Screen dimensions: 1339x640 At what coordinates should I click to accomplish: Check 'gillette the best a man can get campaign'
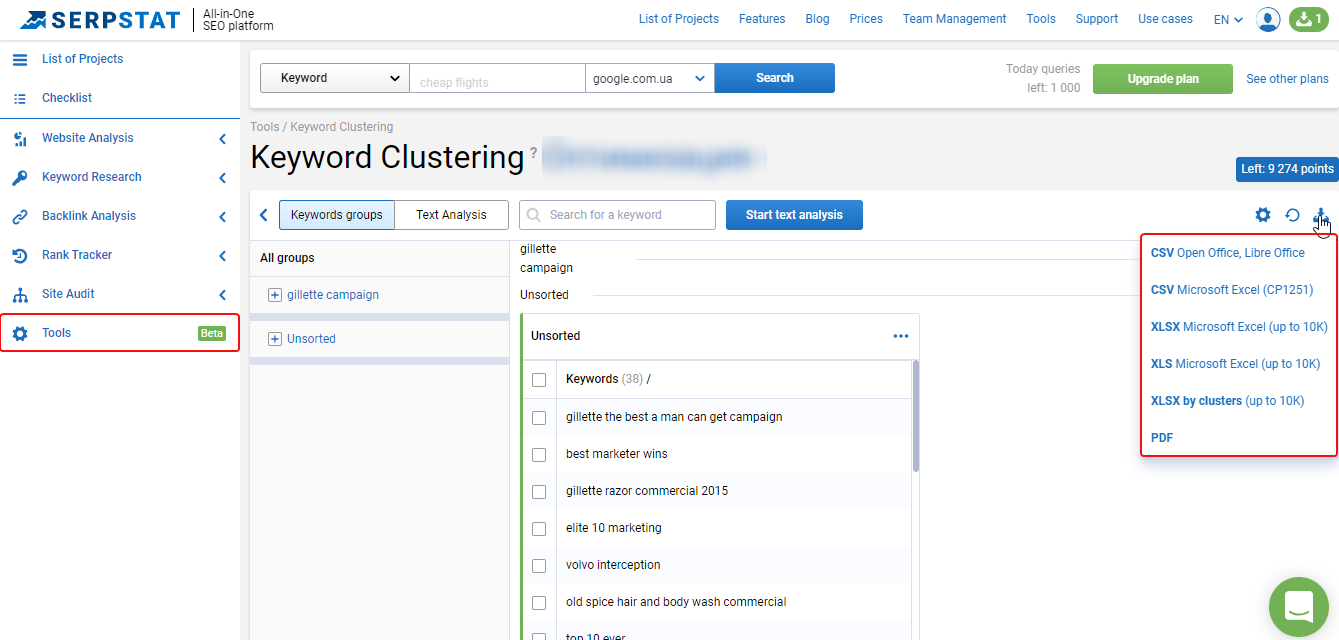(x=539, y=417)
